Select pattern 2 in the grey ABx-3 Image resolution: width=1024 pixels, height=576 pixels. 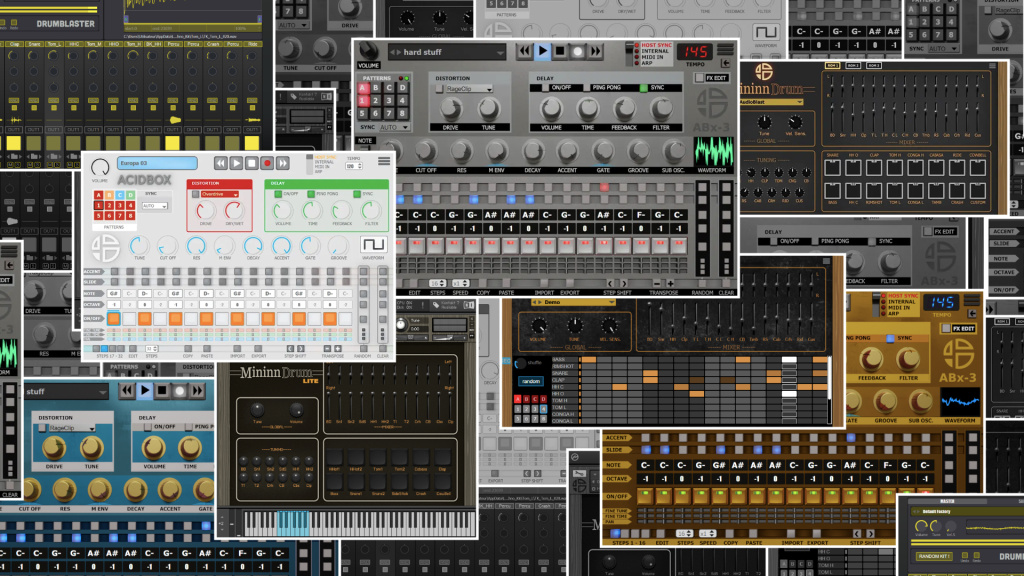coord(376,101)
